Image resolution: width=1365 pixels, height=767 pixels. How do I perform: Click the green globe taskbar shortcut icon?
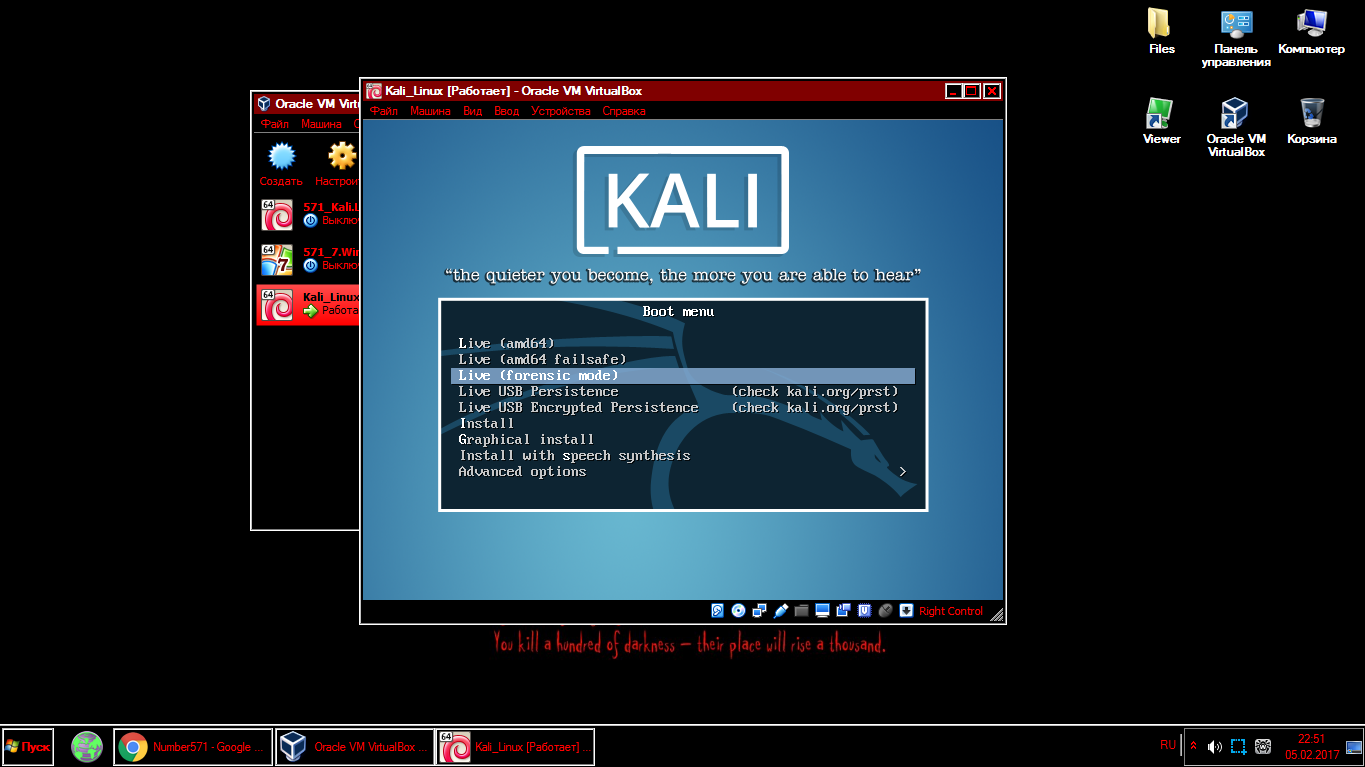[x=88, y=746]
